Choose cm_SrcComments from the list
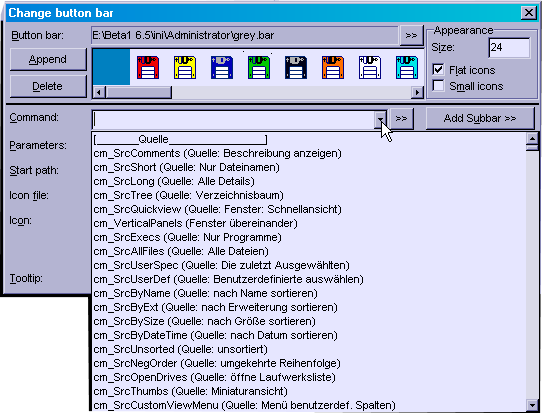 coord(309,153)
